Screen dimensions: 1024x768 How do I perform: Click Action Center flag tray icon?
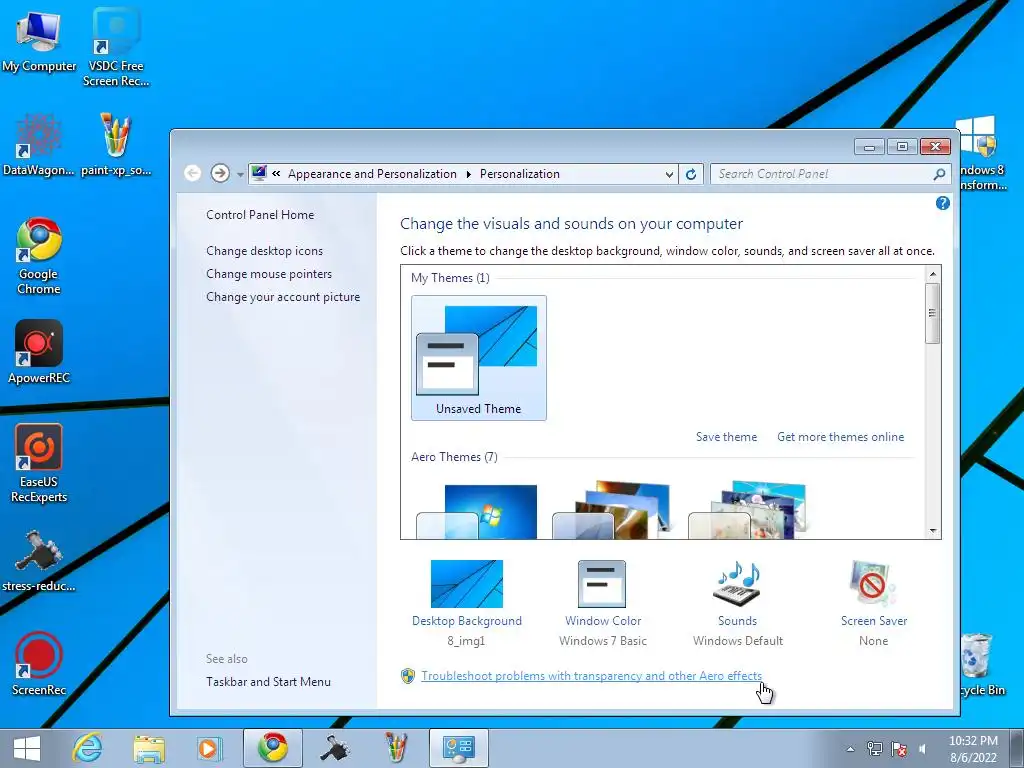click(899, 749)
